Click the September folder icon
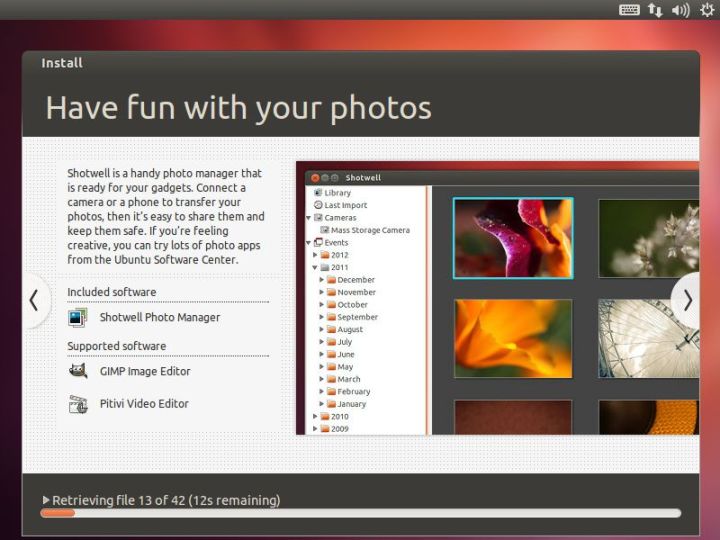Image resolution: width=720 pixels, height=540 pixels. tap(331, 317)
